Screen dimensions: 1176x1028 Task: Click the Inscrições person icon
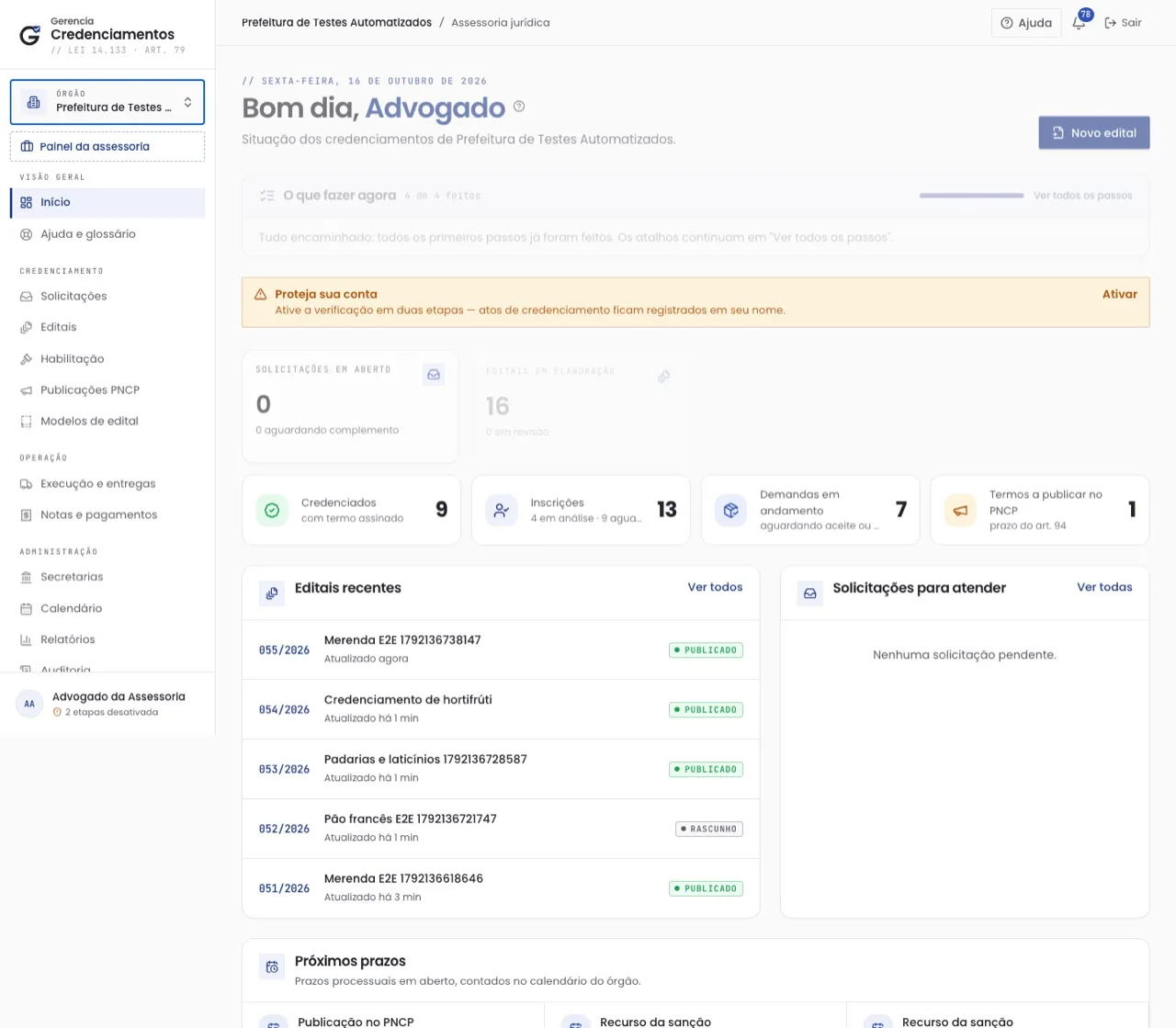[501, 510]
